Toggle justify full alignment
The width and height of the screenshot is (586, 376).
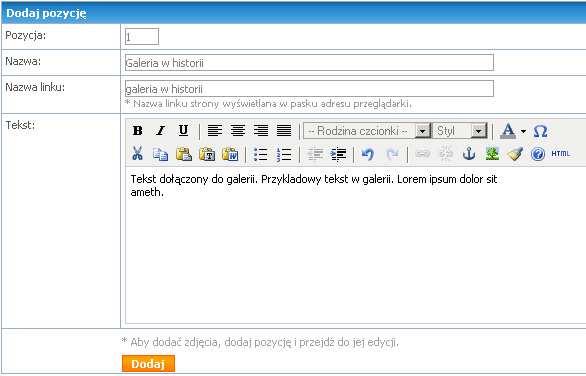[284, 130]
